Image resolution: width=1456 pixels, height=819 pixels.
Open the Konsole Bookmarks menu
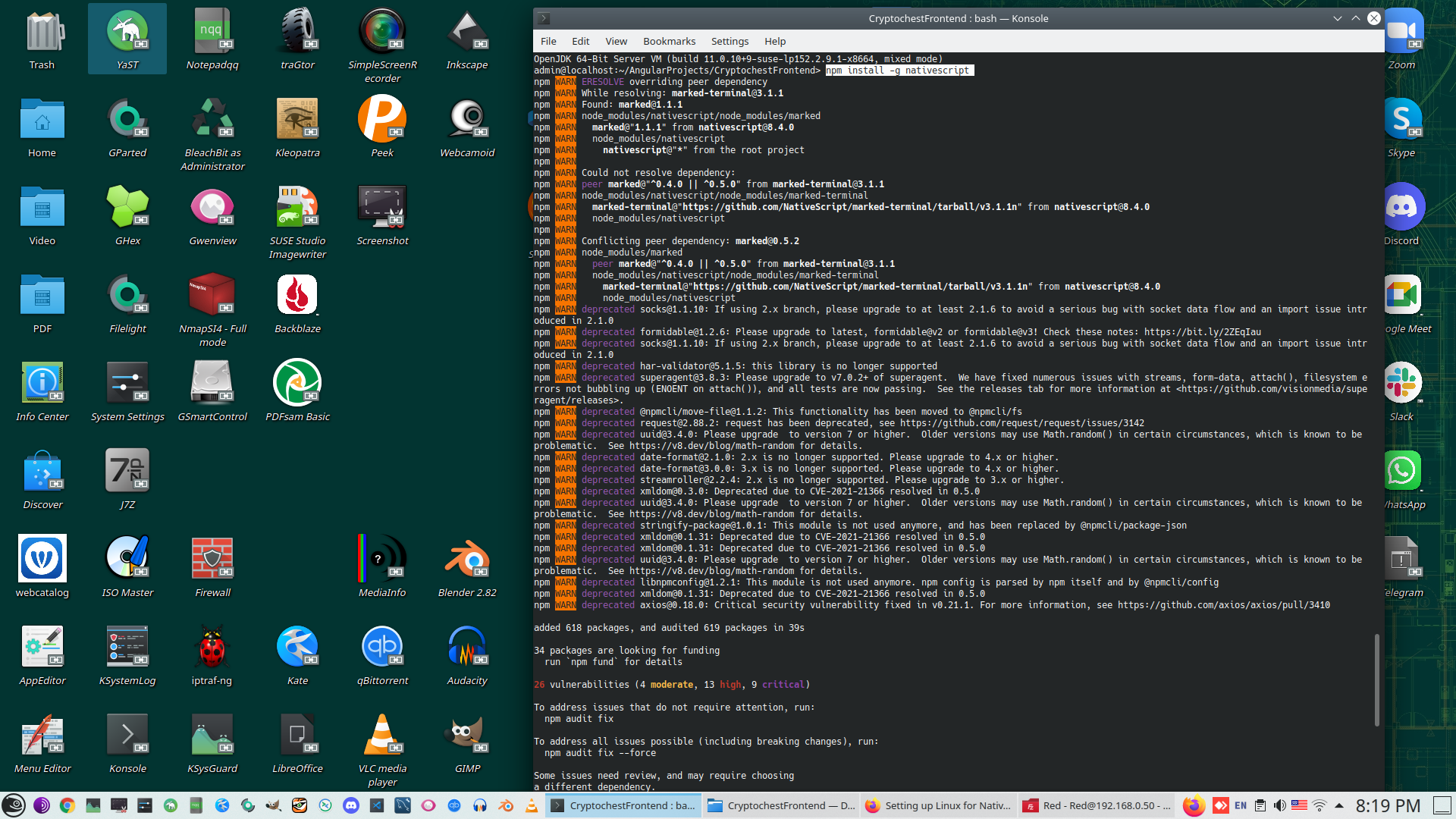coord(669,41)
